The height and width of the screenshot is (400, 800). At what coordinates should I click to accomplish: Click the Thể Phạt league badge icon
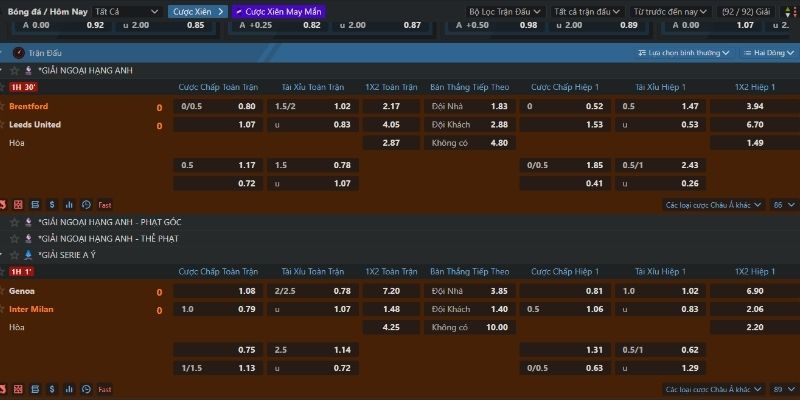(x=29, y=238)
